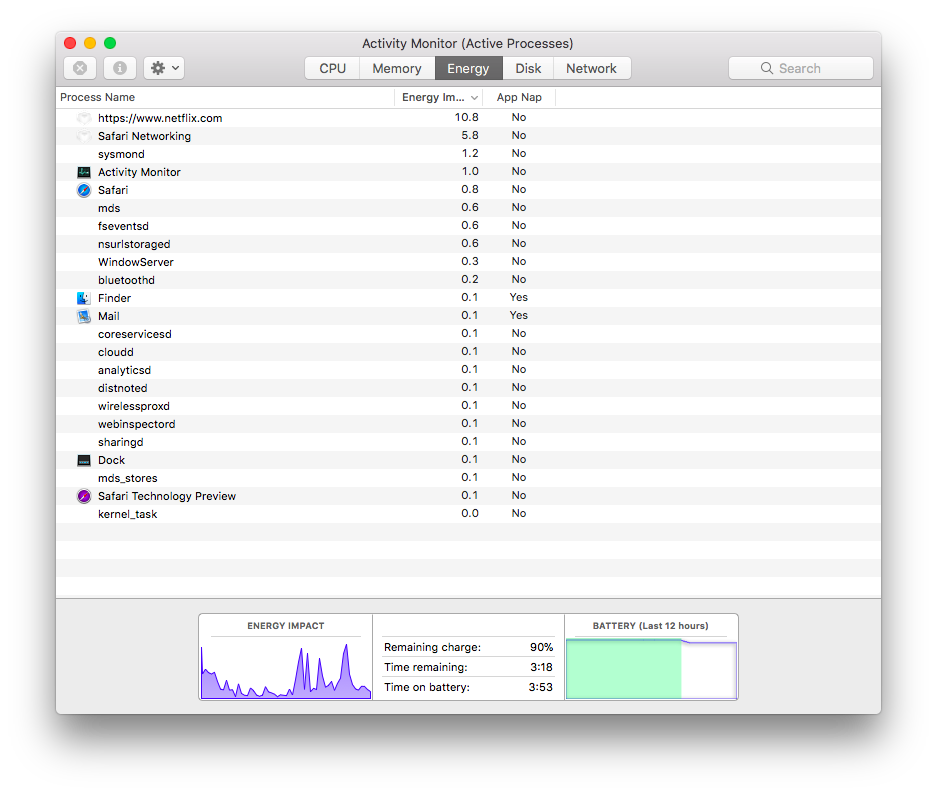Viewport: 937px width, 794px height.
Task: Click into the Search field
Action: point(801,68)
